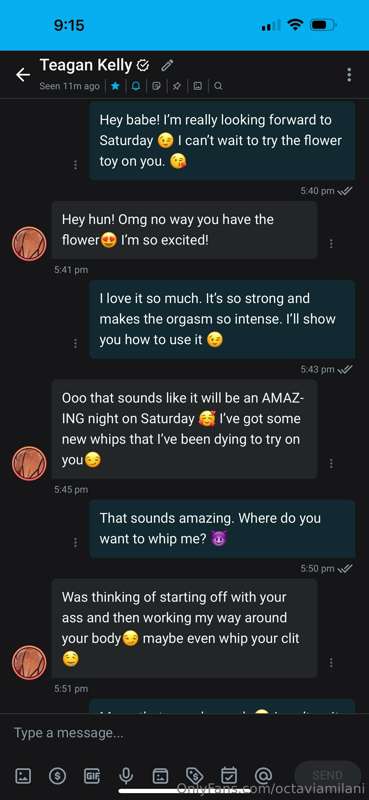Open the GIF picker
The height and width of the screenshot is (800, 369).
92,776
